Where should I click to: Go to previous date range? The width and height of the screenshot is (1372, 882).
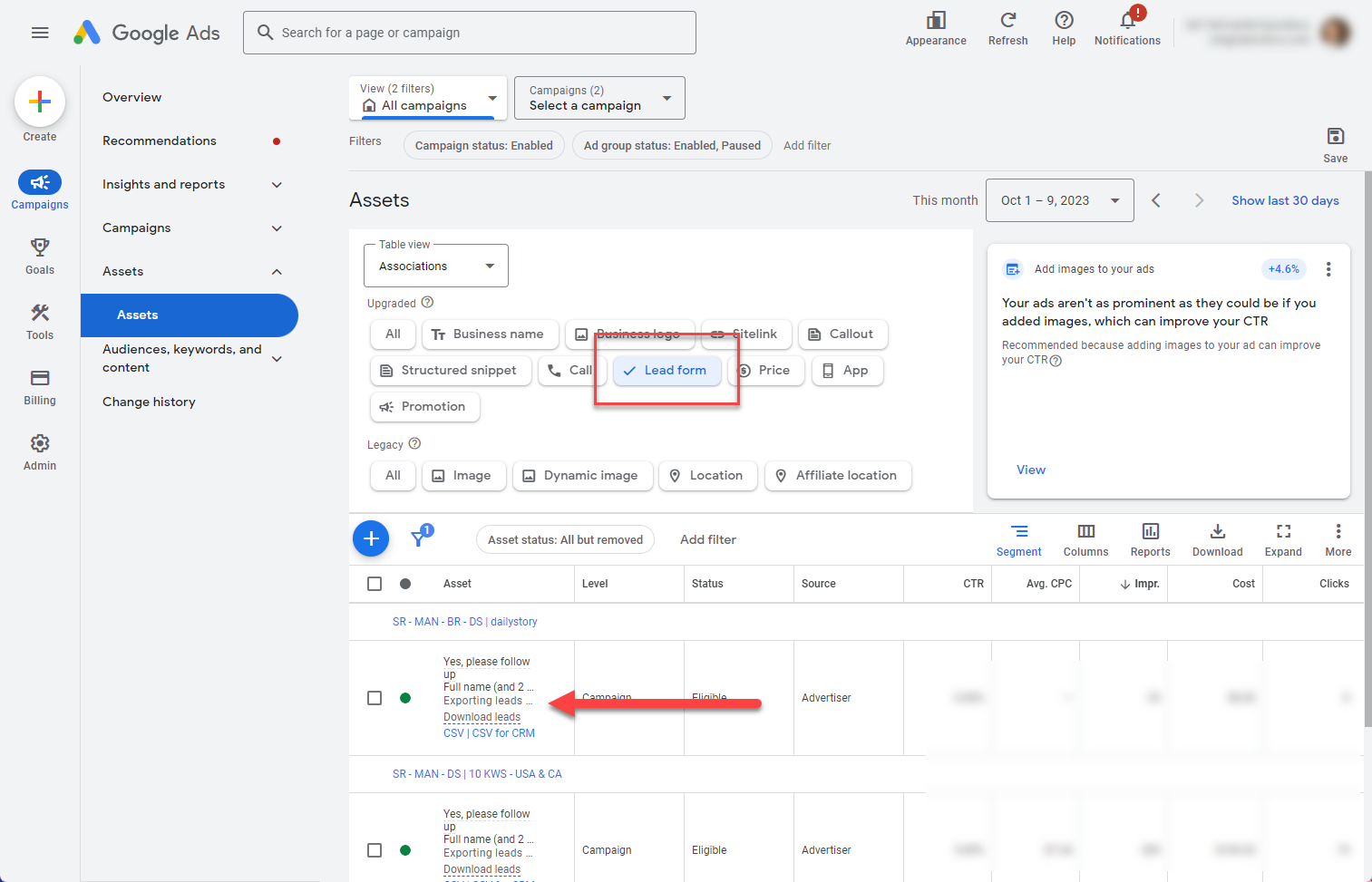point(1156,200)
